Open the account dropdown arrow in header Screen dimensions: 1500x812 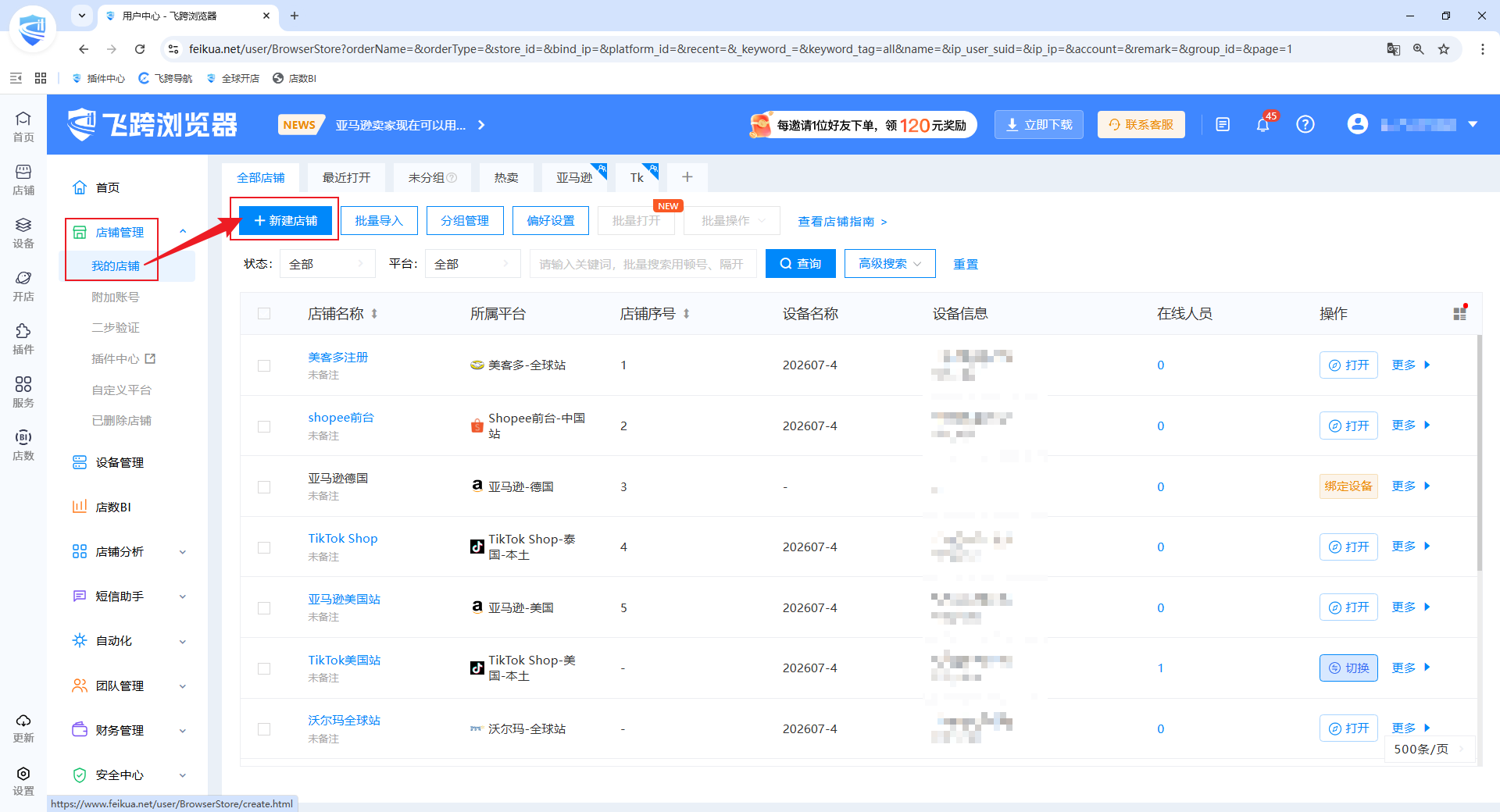tap(1473, 124)
